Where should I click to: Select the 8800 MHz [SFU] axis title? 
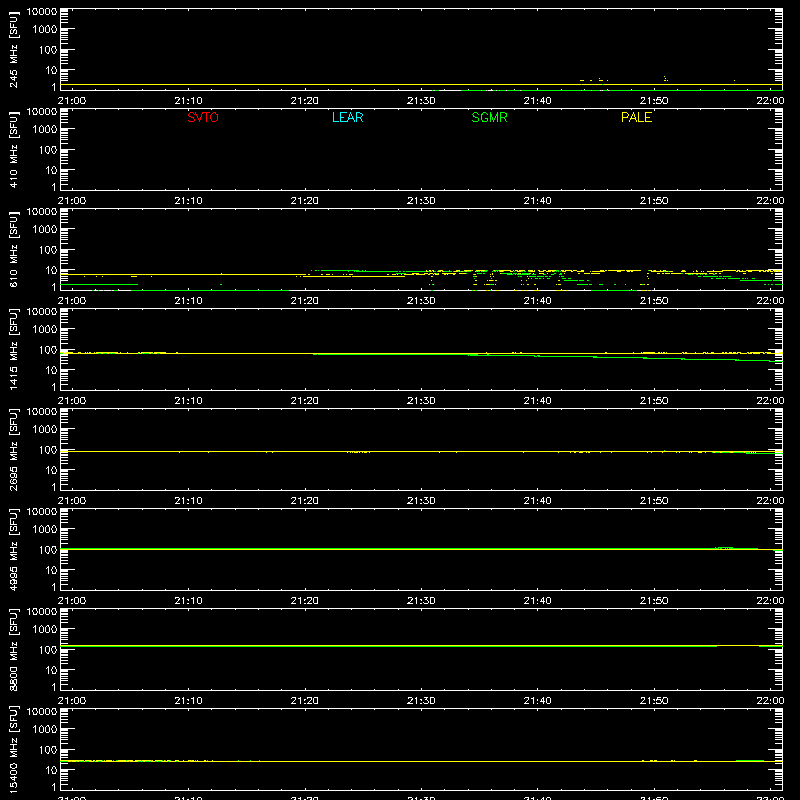(13, 649)
